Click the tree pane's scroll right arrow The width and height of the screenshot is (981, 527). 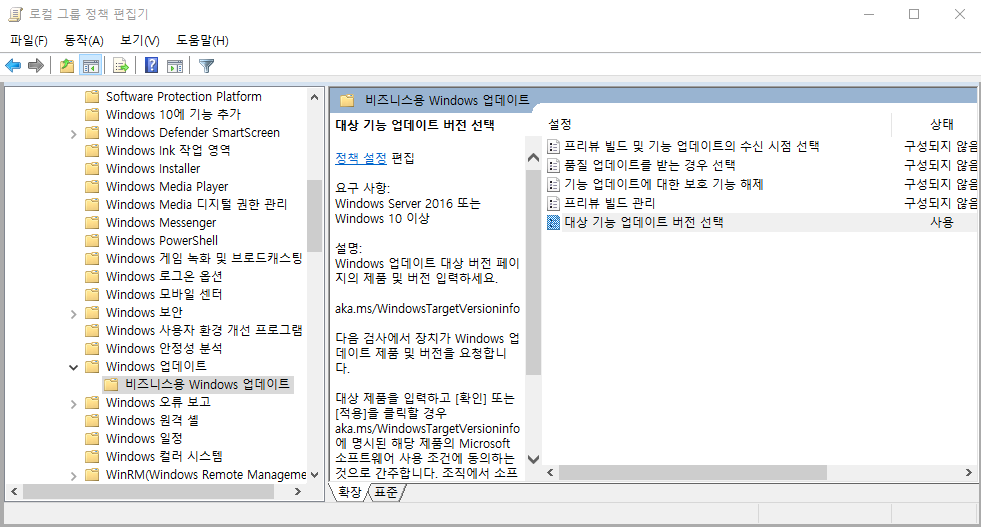[x=298, y=492]
